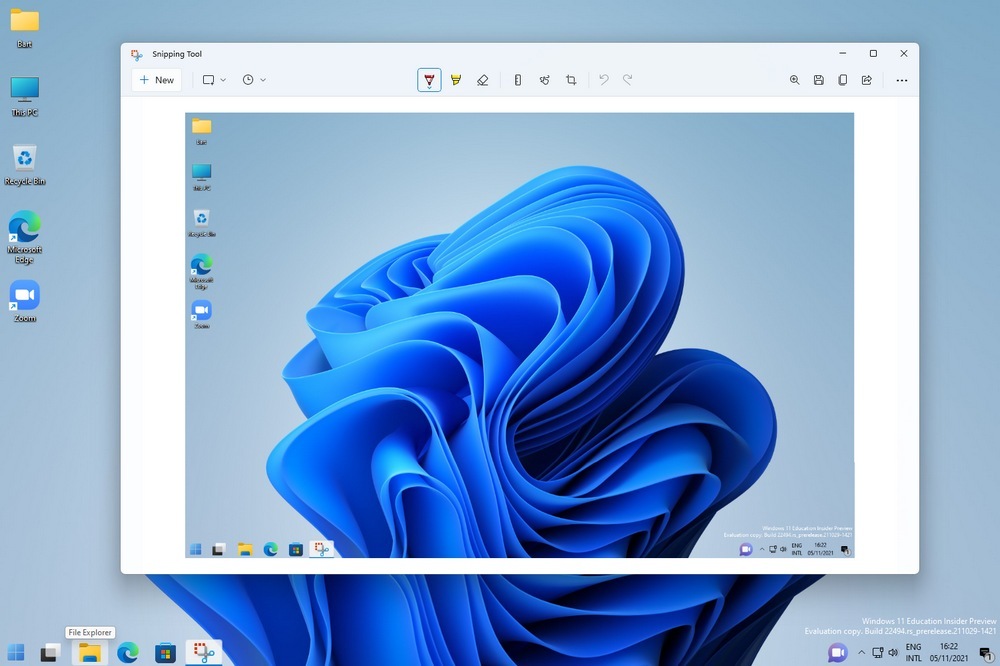Toggle Touch writing mode
Viewport: 1000px width, 666px height.
pyautogui.click(x=544, y=80)
